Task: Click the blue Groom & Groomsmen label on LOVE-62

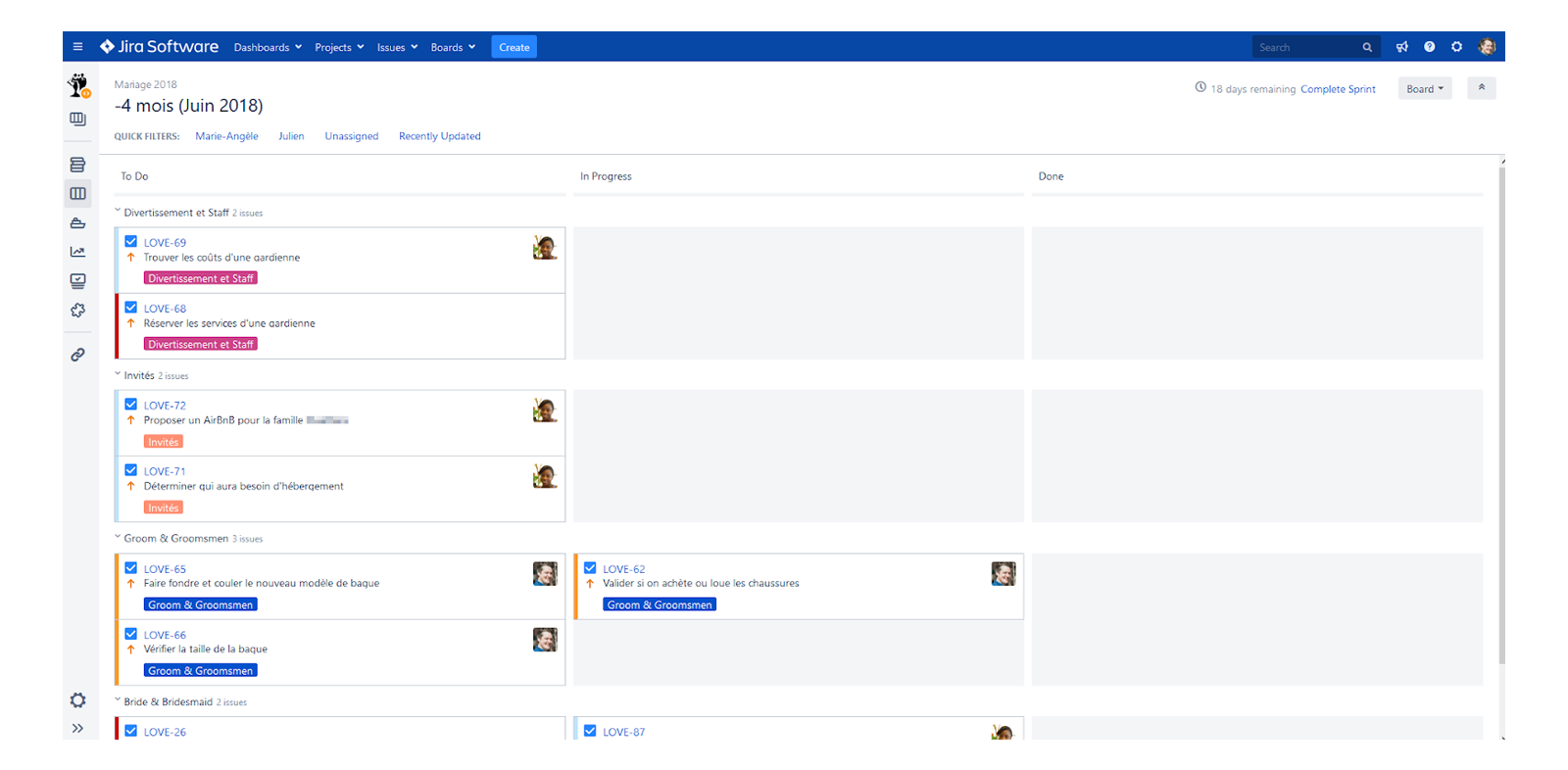Action: 660,604
